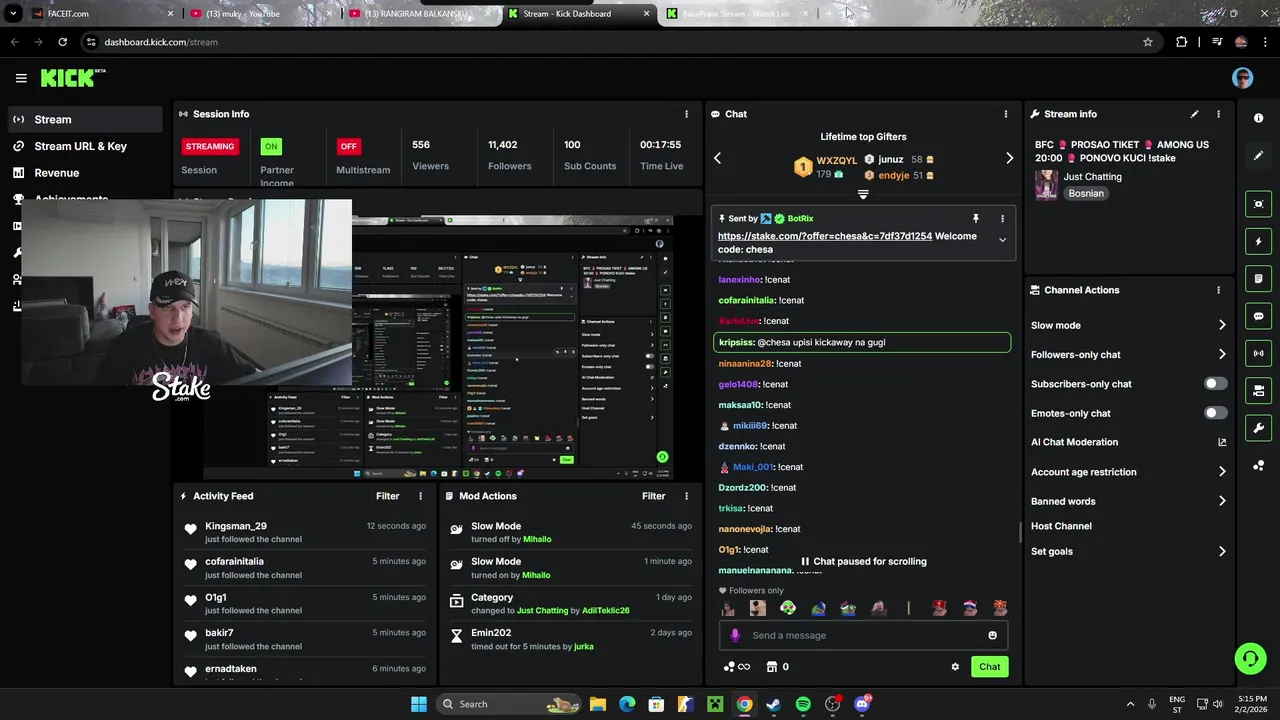Switch to the RANGIRAM BALKANSKU tab
This screenshot has width=1280, height=720.
click(421, 14)
